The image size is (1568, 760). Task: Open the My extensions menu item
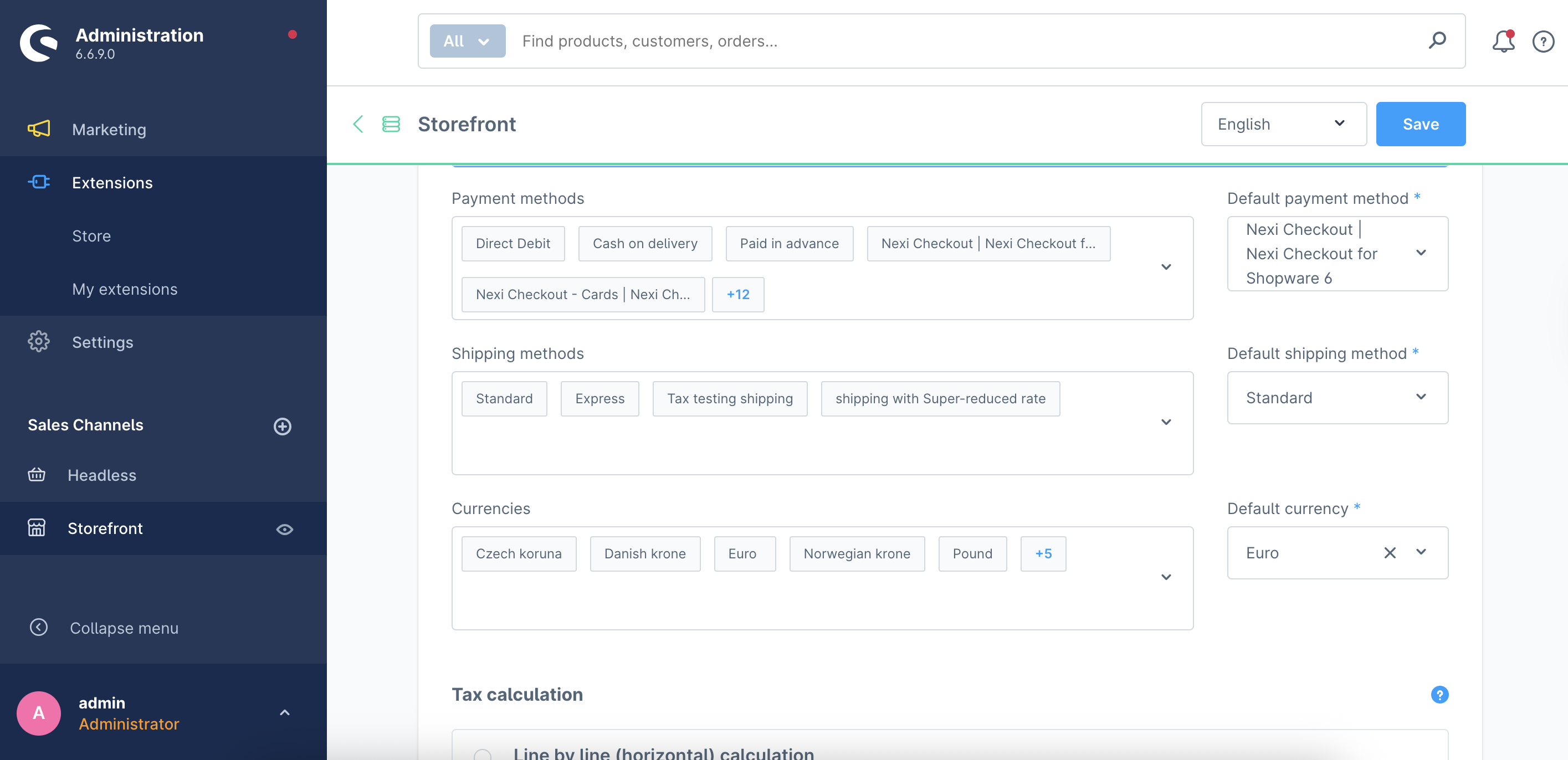(124, 289)
